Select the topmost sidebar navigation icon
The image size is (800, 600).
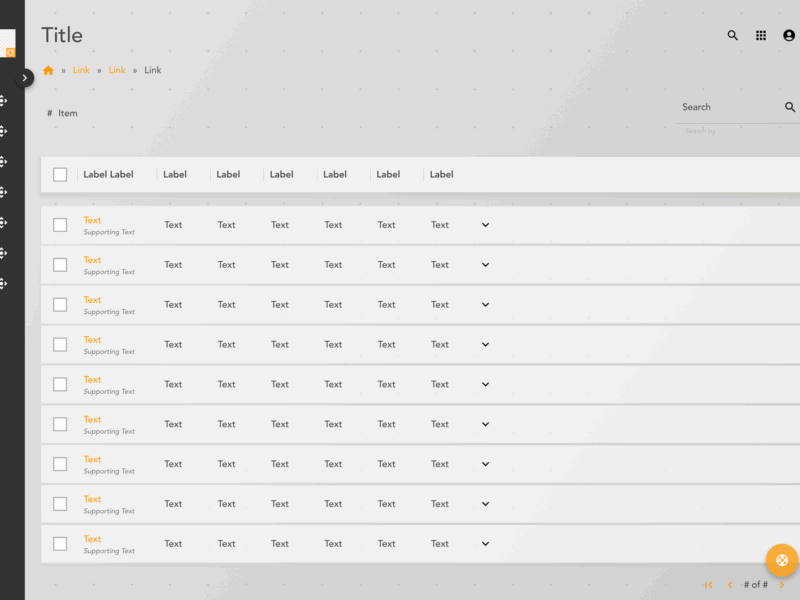(x=4, y=98)
